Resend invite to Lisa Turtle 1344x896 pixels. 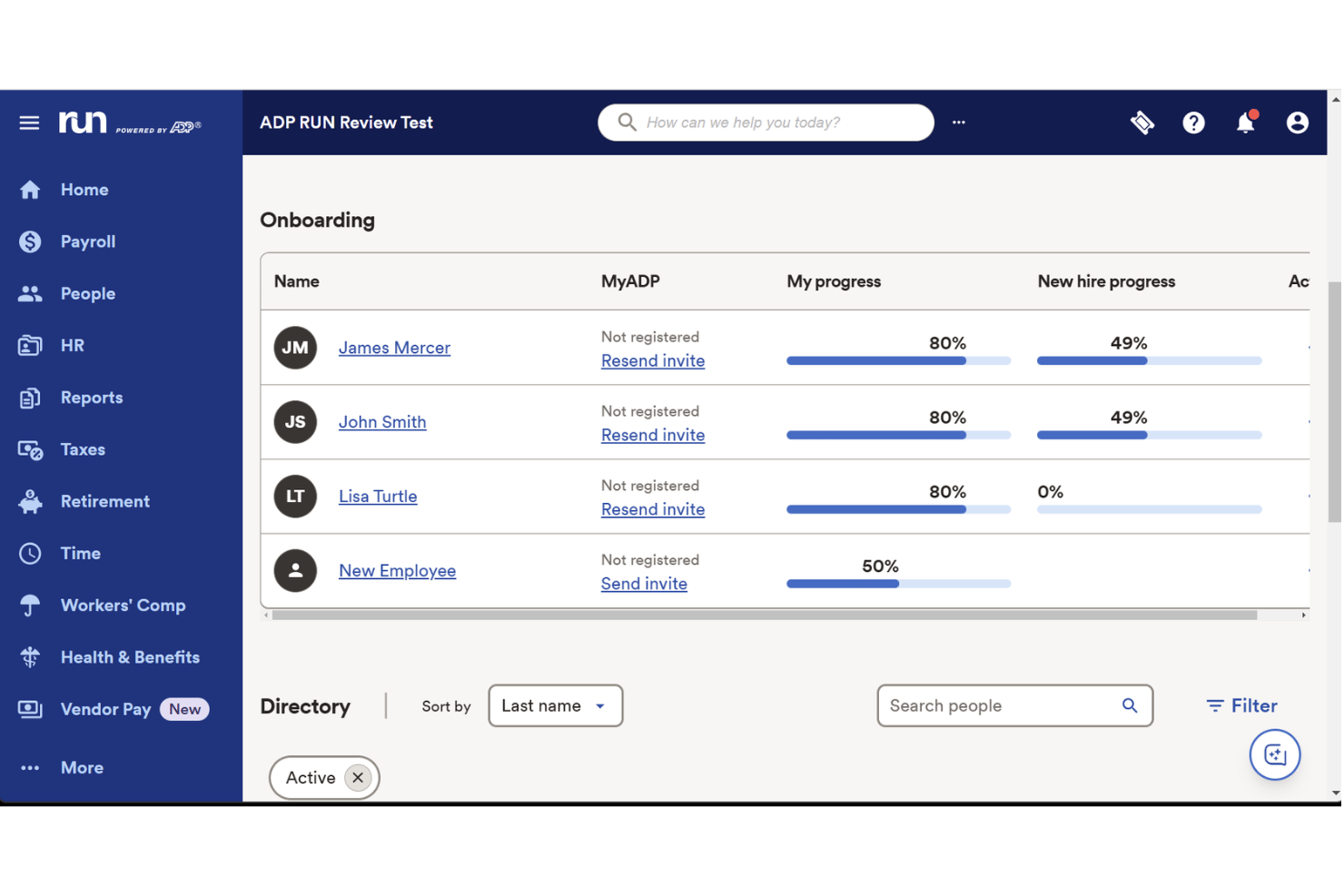(653, 510)
